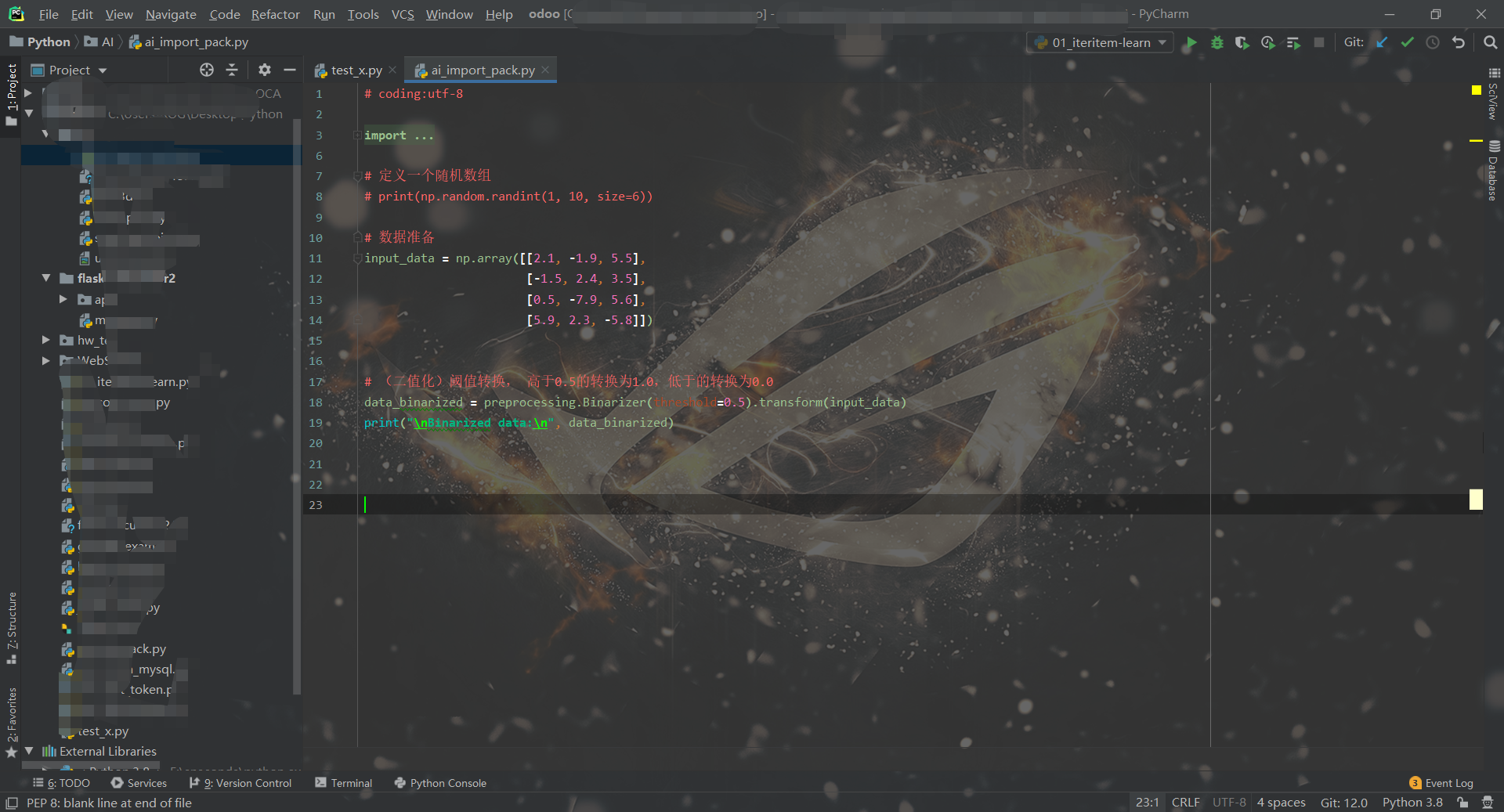Open the Terminal tool window

pos(343,783)
